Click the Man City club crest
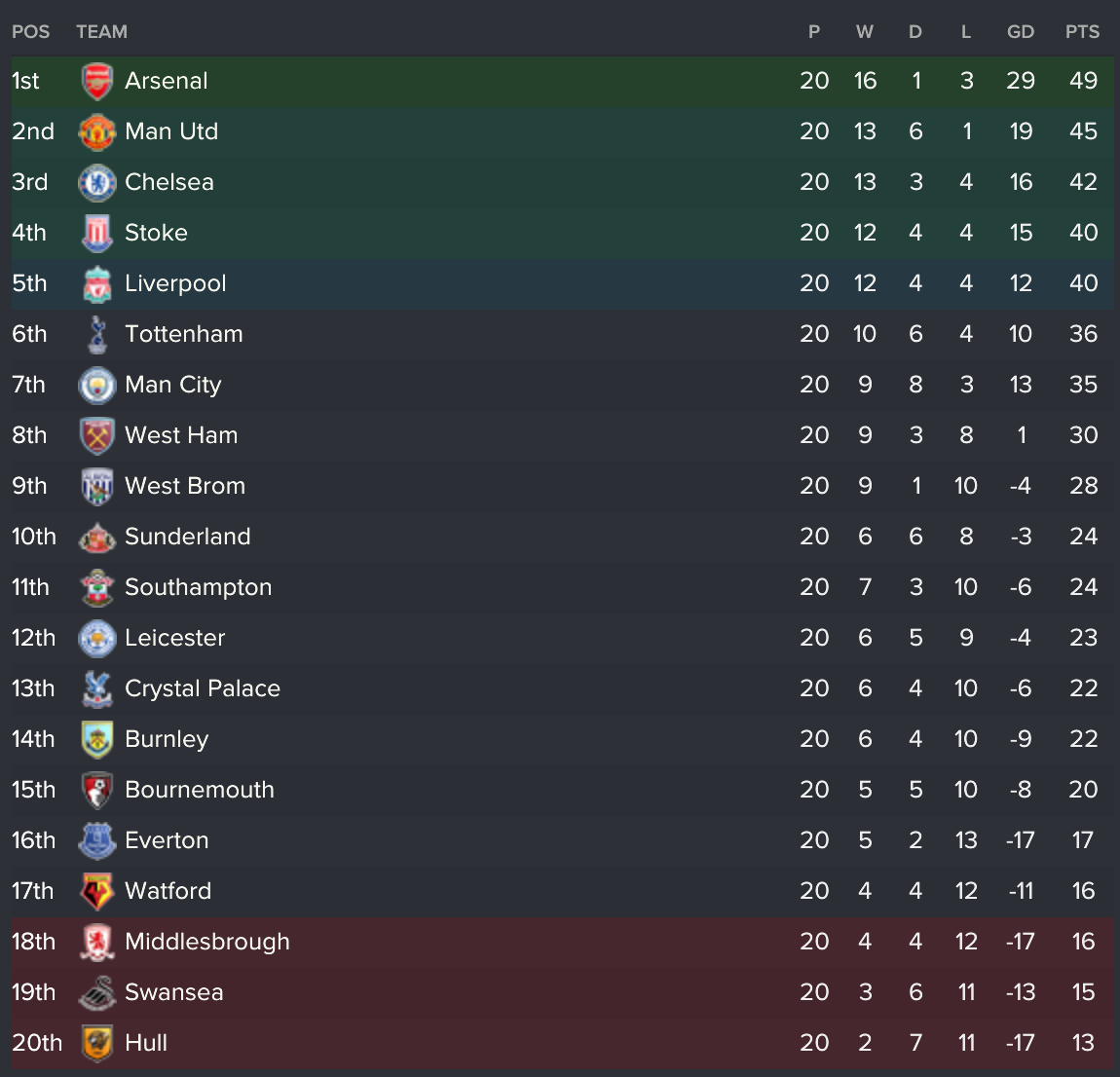 tap(96, 386)
